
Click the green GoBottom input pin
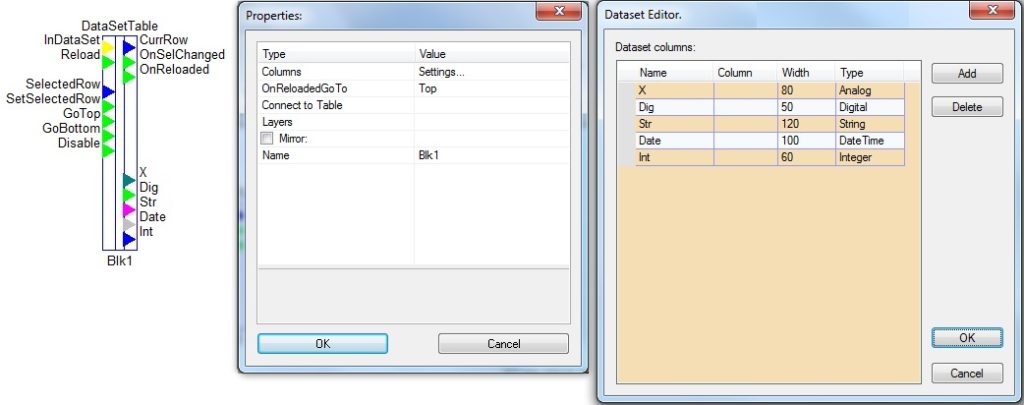(108, 136)
